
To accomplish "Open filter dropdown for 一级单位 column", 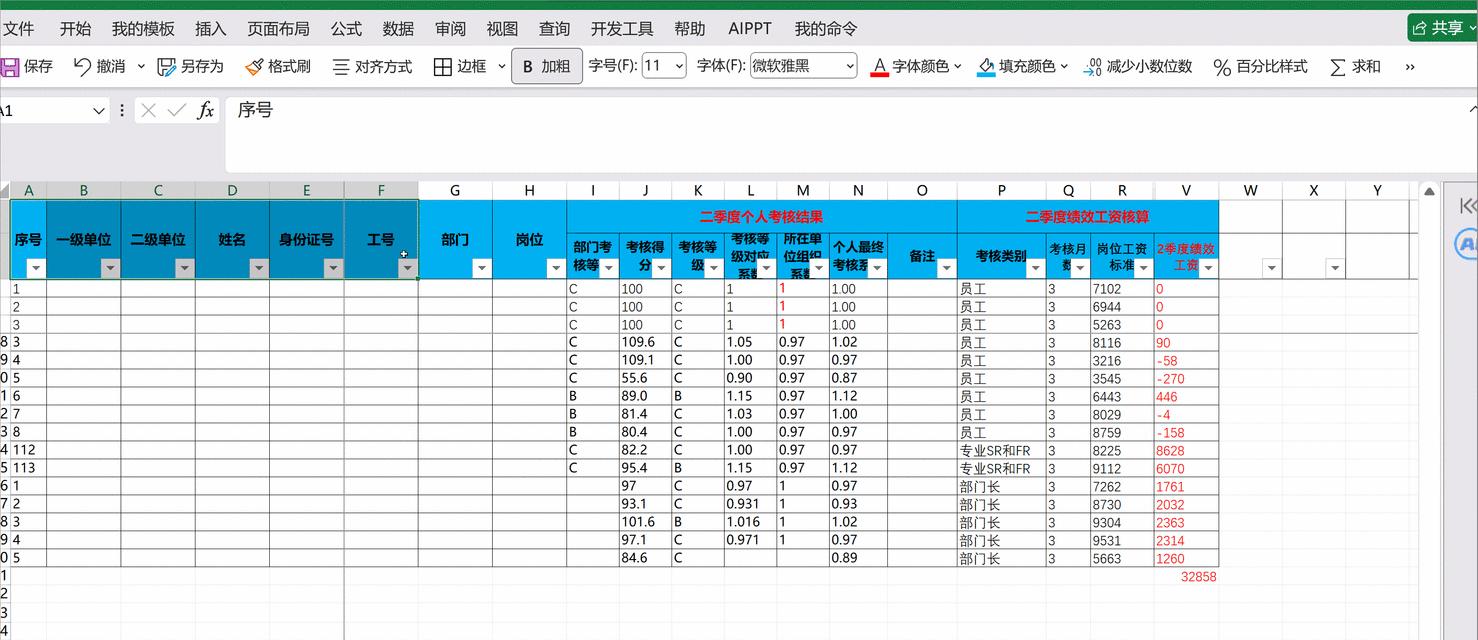I will coord(110,268).
